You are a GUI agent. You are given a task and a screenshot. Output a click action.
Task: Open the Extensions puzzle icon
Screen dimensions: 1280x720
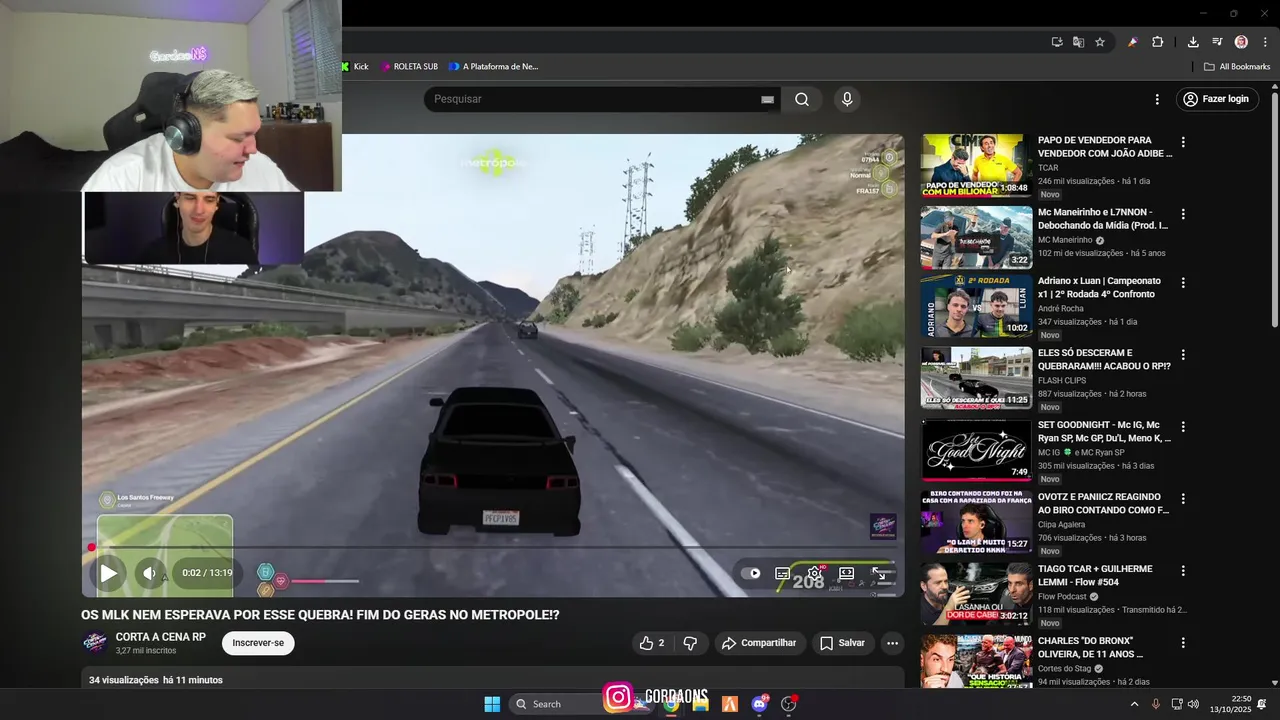(1158, 42)
